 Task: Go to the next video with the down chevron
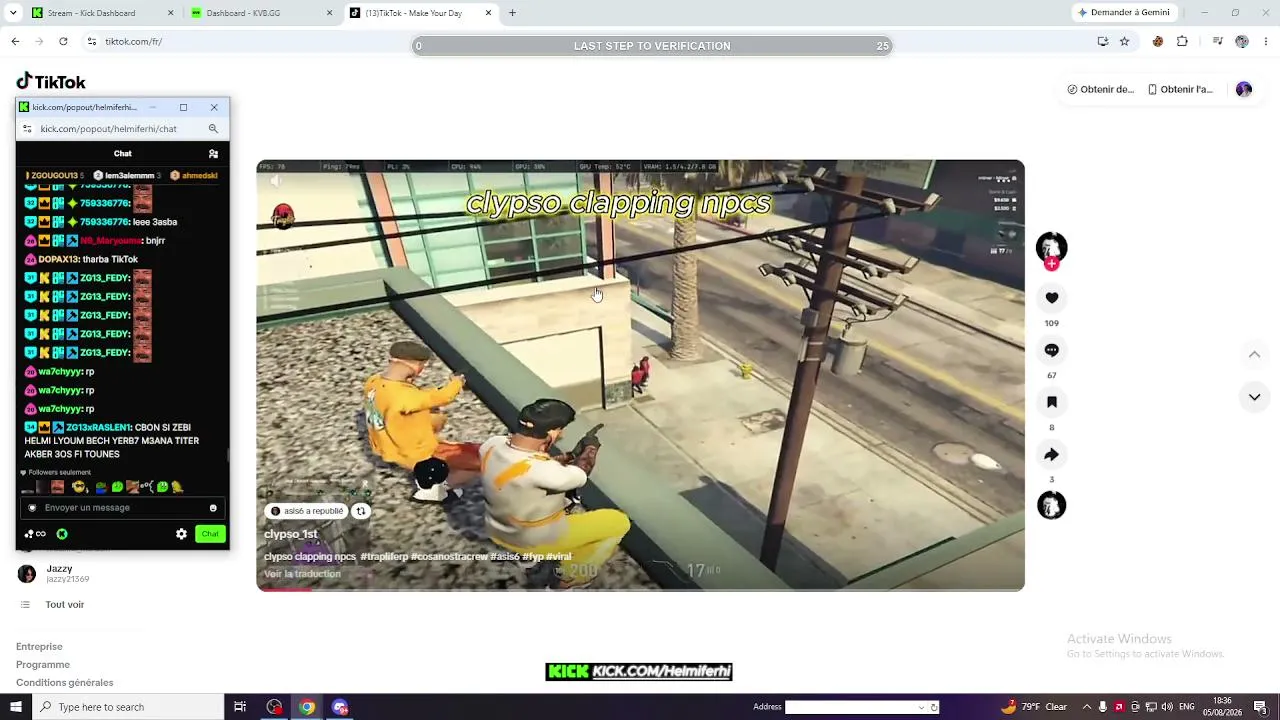click(x=1254, y=397)
